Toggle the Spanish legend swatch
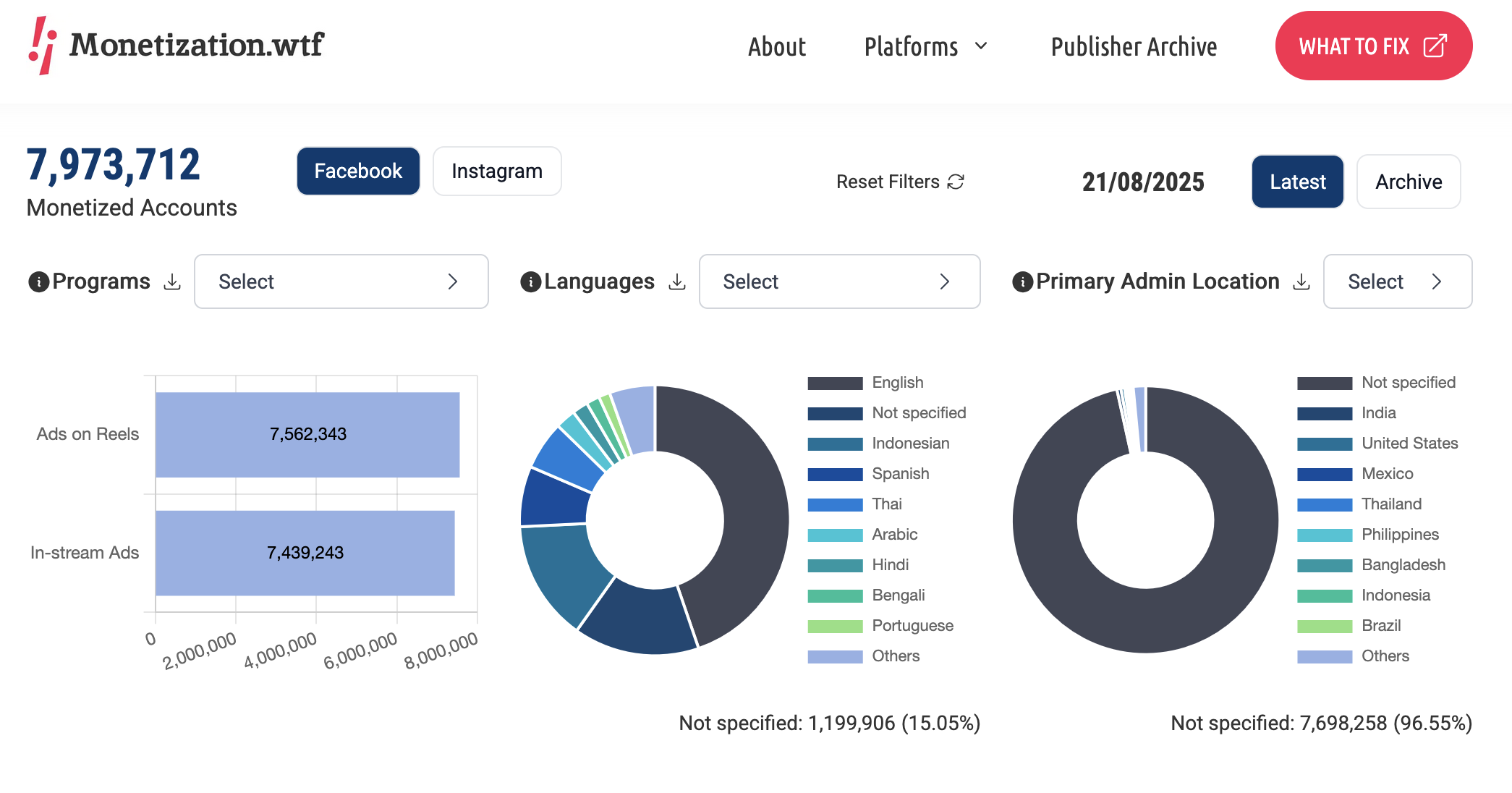This screenshot has height=793, width=1512. pyautogui.click(x=835, y=474)
